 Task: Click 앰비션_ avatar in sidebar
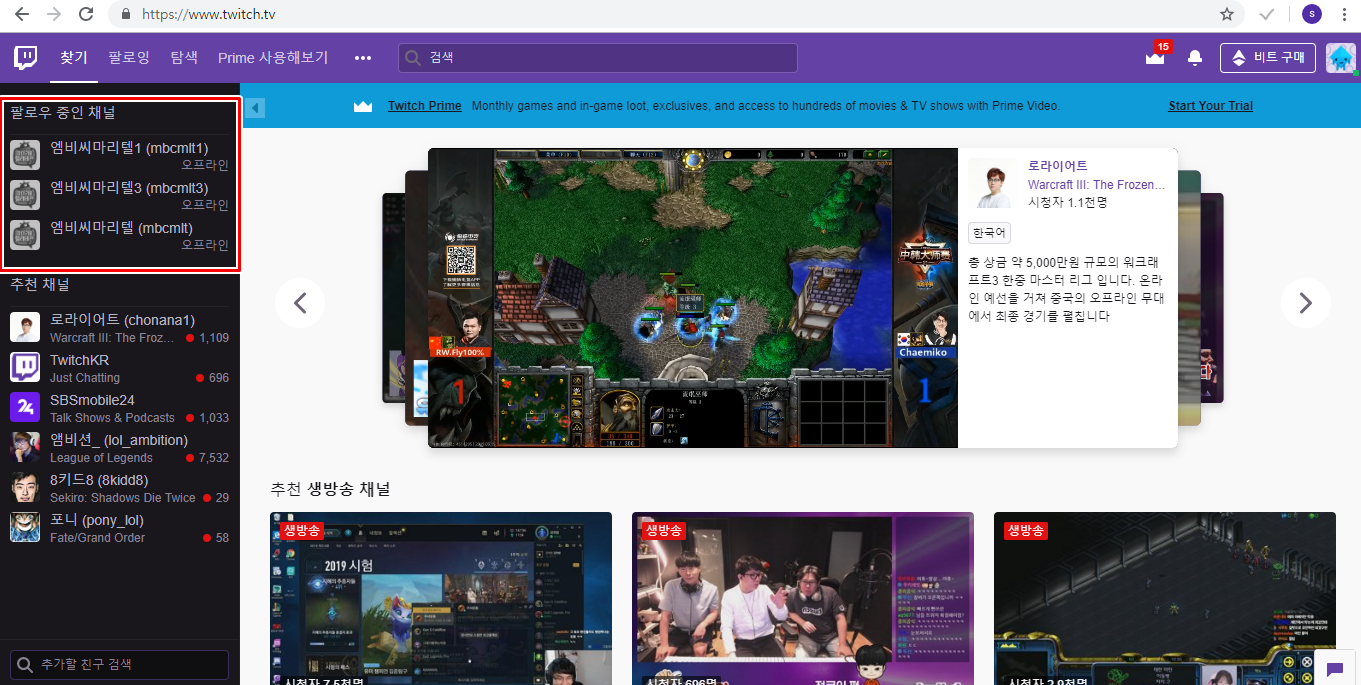point(25,447)
